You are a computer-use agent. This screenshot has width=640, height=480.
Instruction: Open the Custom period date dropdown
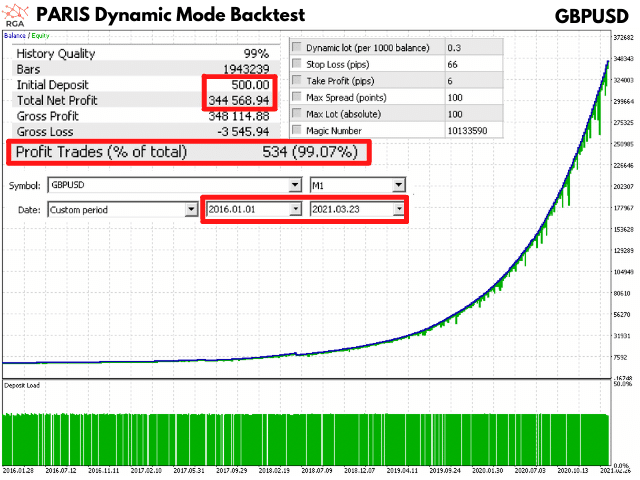click(x=190, y=210)
